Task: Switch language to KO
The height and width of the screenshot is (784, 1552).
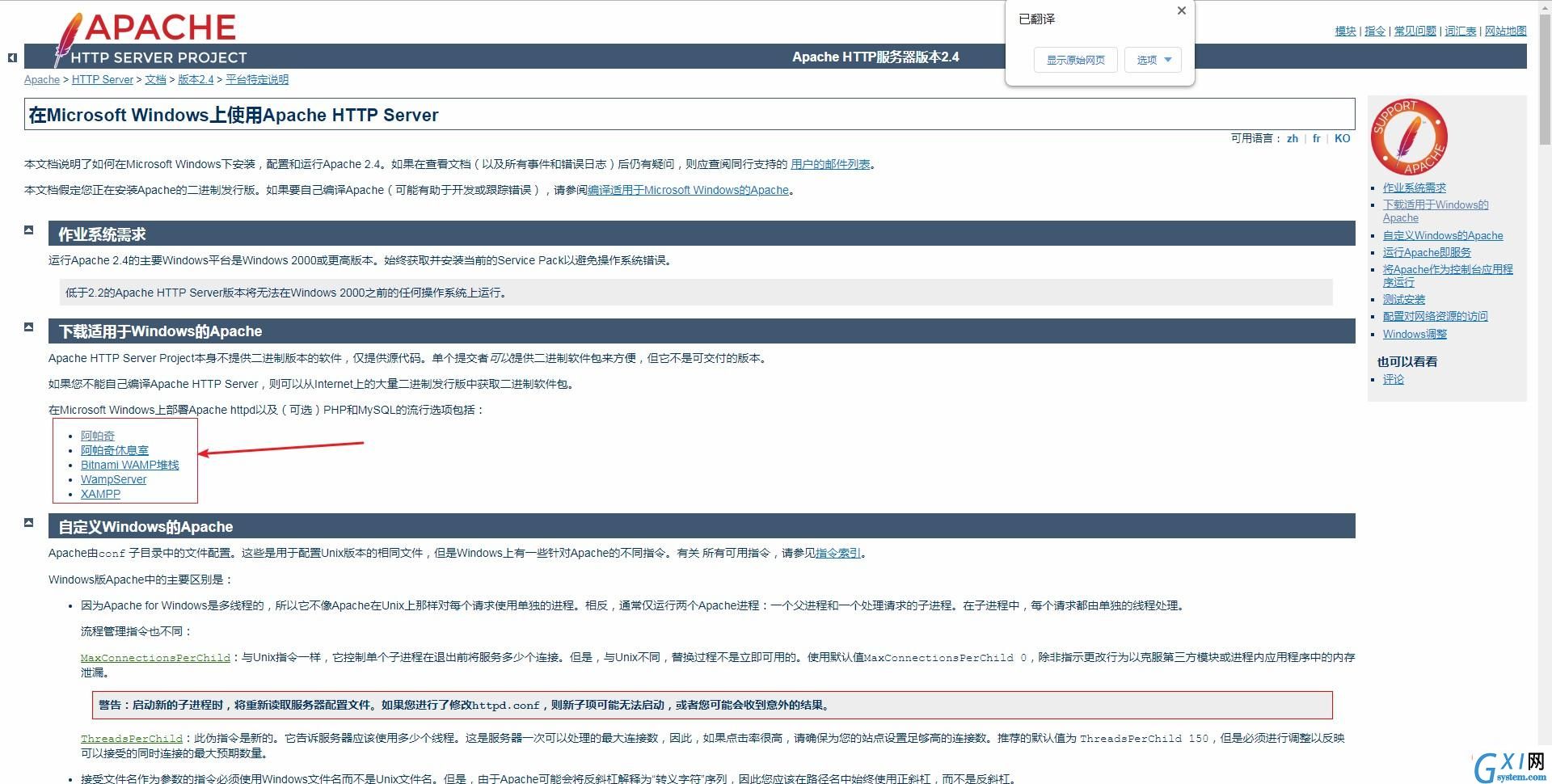Action: point(1342,138)
